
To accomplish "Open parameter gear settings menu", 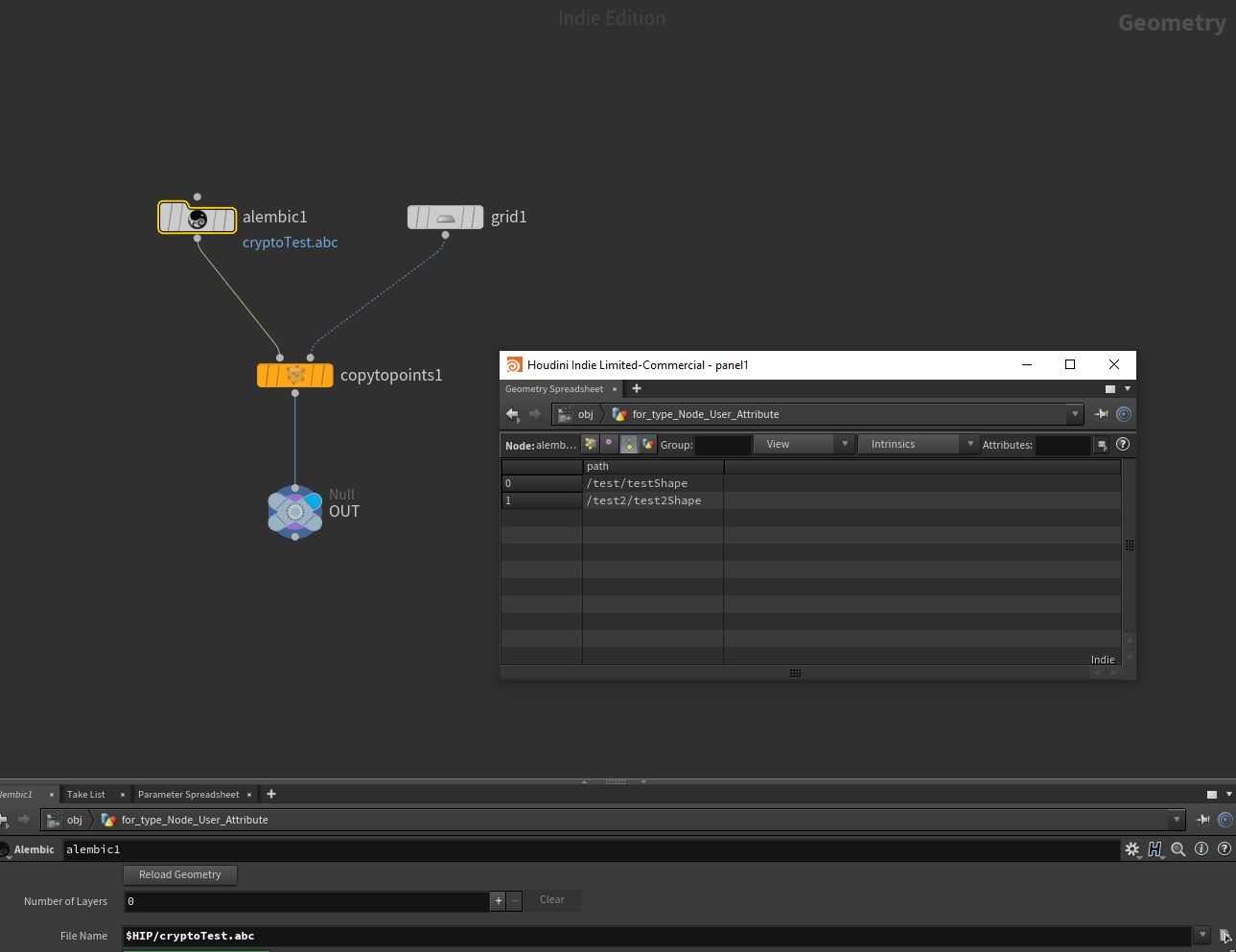I will [x=1132, y=849].
